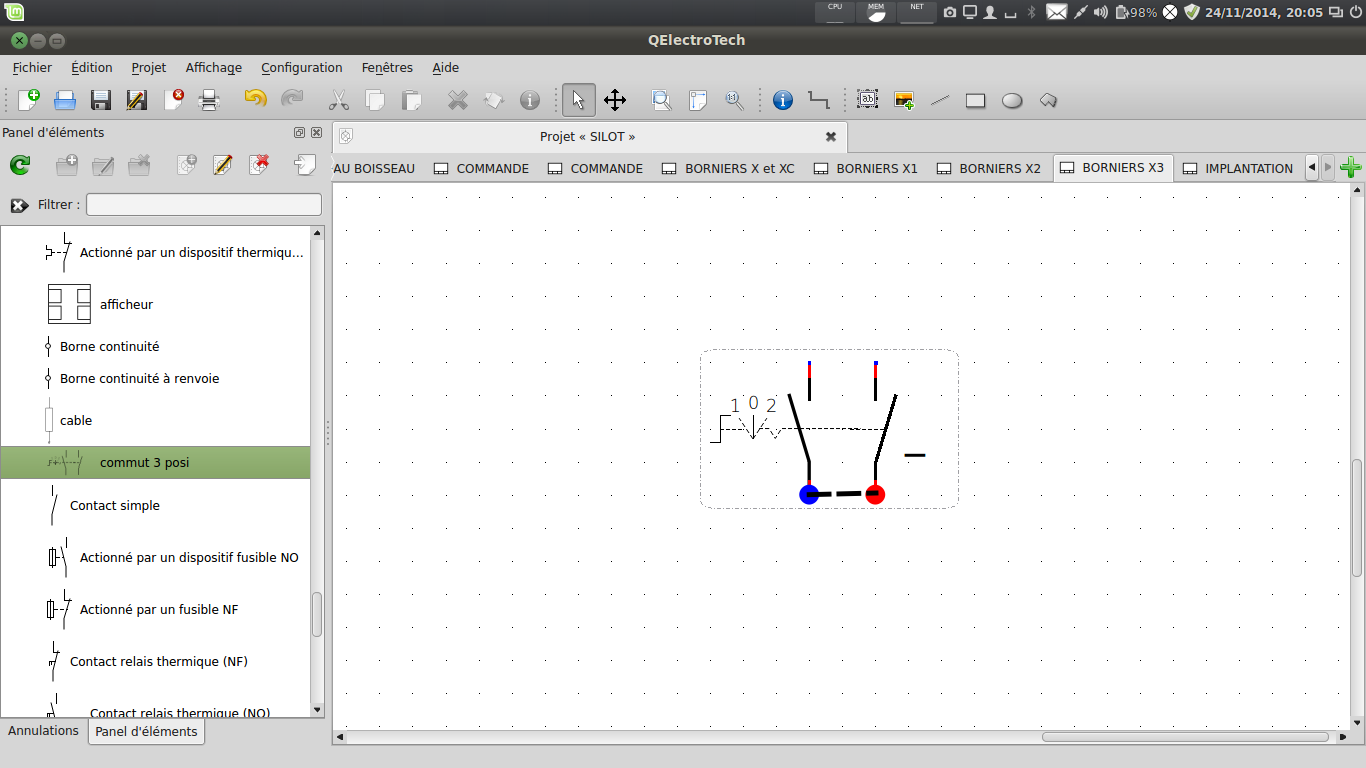The width and height of the screenshot is (1366, 768).
Task: Reload the element collections with the green arrow
Action: point(20,165)
